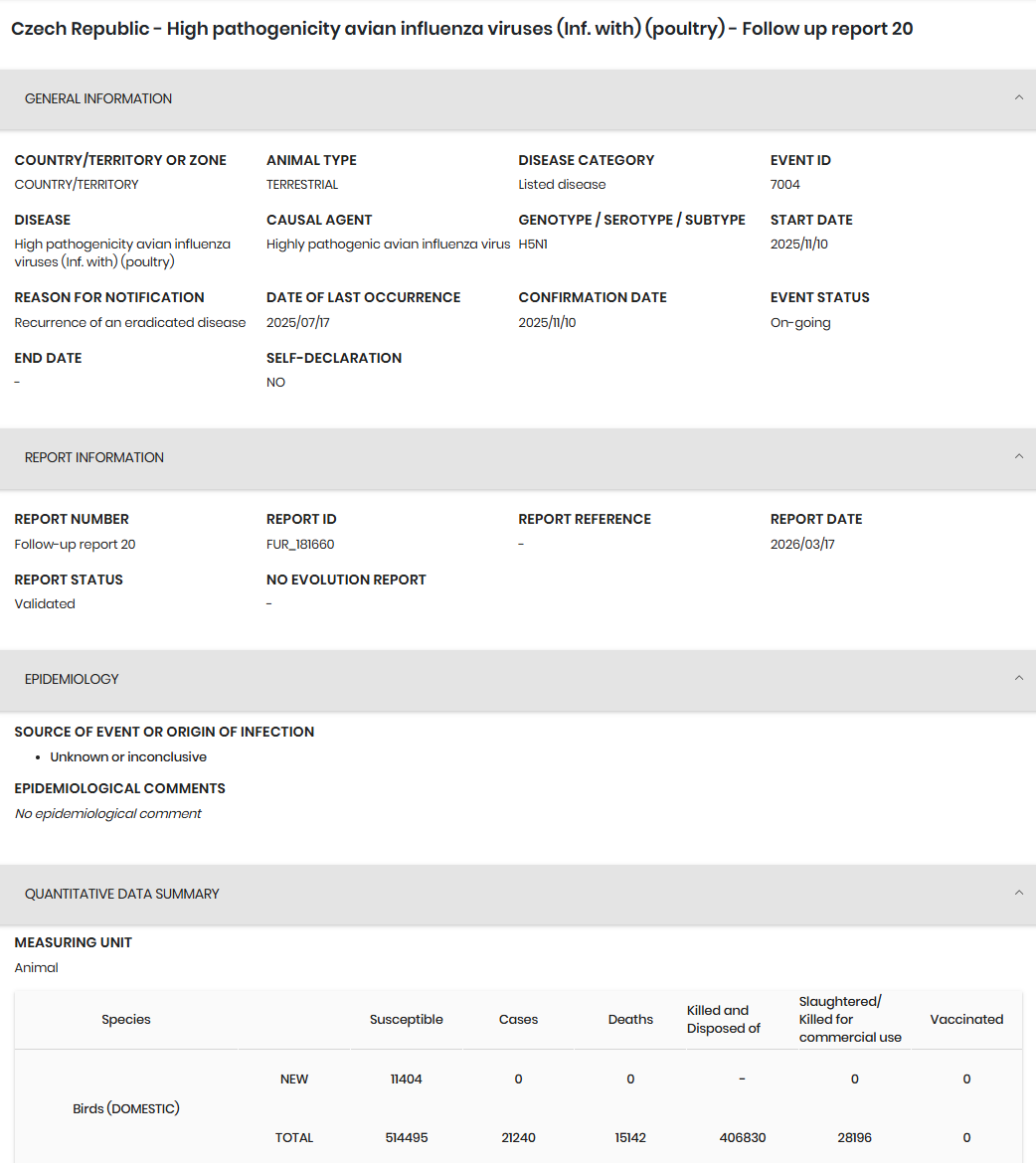Click the Species column header
Image resolution: width=1036 pixels, height=1163 pixels.
click(x=126, y=1020)
